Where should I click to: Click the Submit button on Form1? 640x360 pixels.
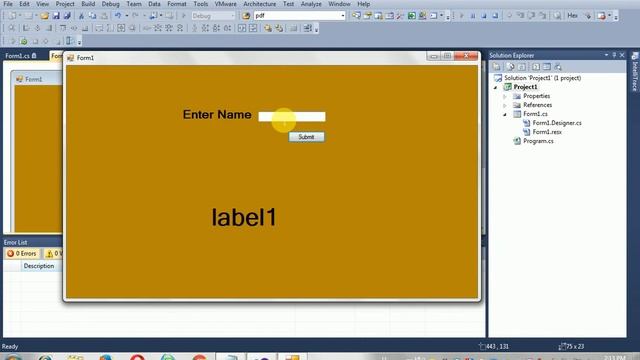307,137
